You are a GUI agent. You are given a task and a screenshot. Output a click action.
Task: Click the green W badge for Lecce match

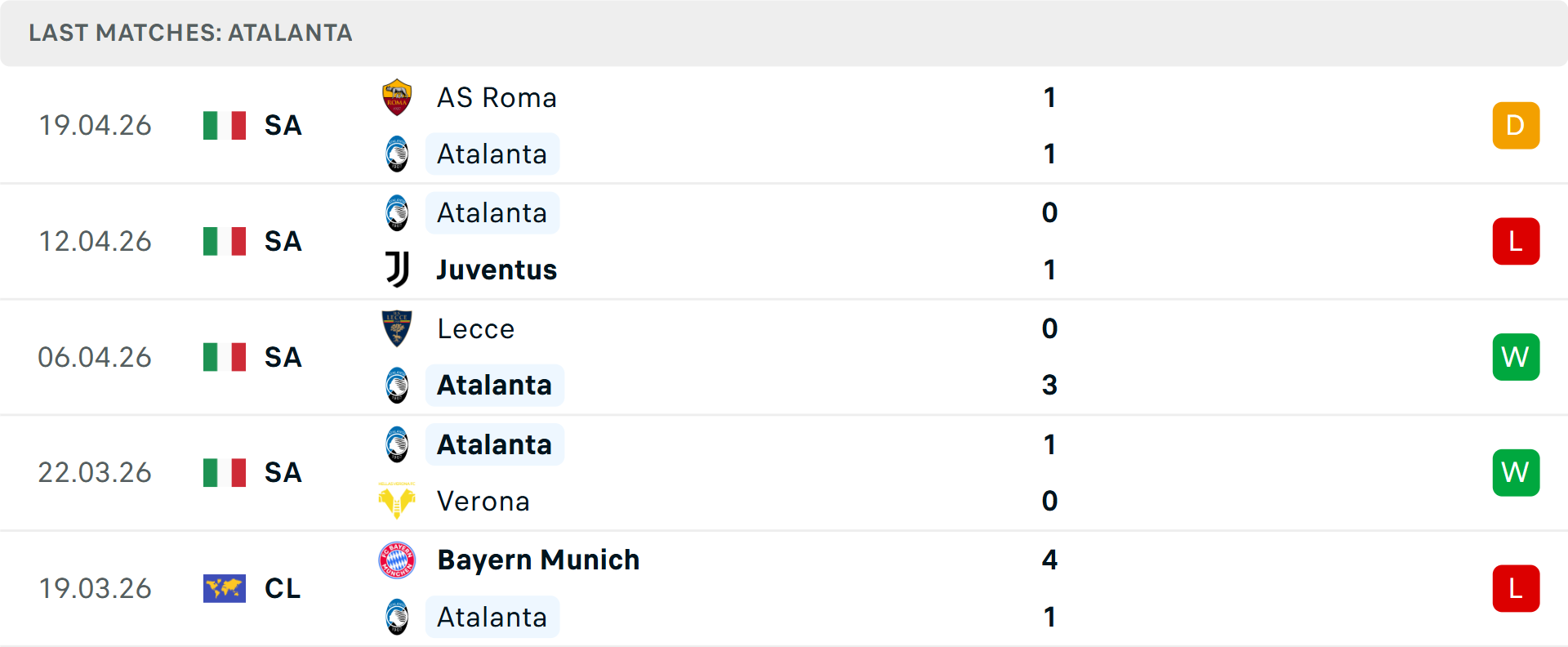tap(1516, 357)
